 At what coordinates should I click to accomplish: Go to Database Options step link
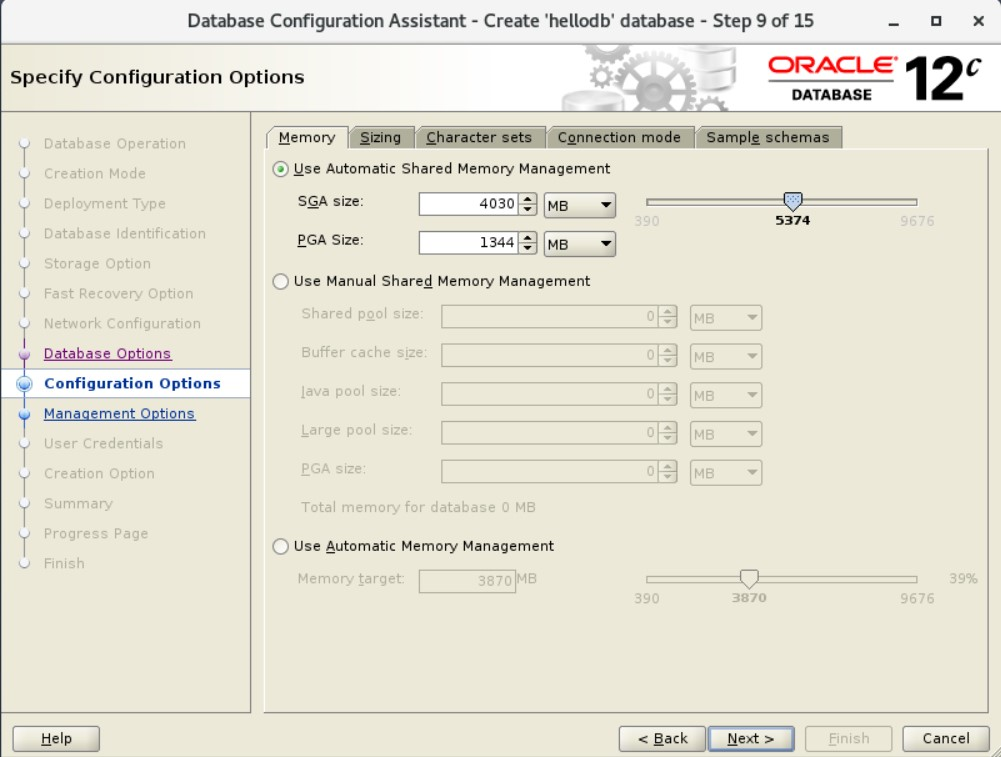[107, 354]
